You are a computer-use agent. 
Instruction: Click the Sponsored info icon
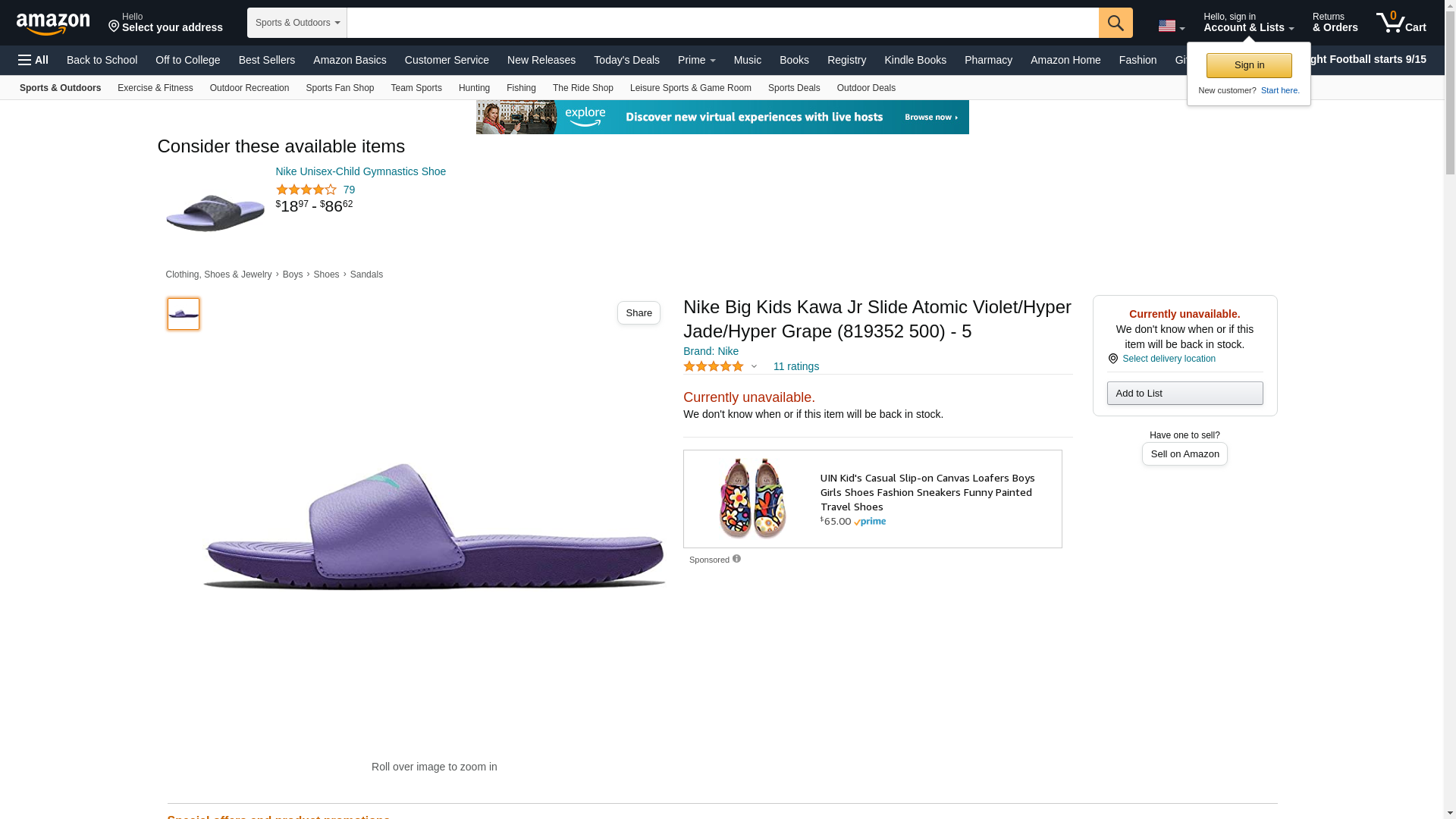coord(736,559)
